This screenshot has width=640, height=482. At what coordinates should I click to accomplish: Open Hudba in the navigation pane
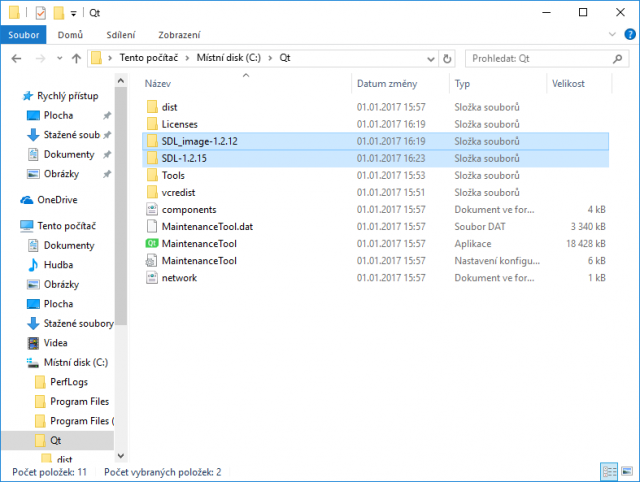point(58,265)
